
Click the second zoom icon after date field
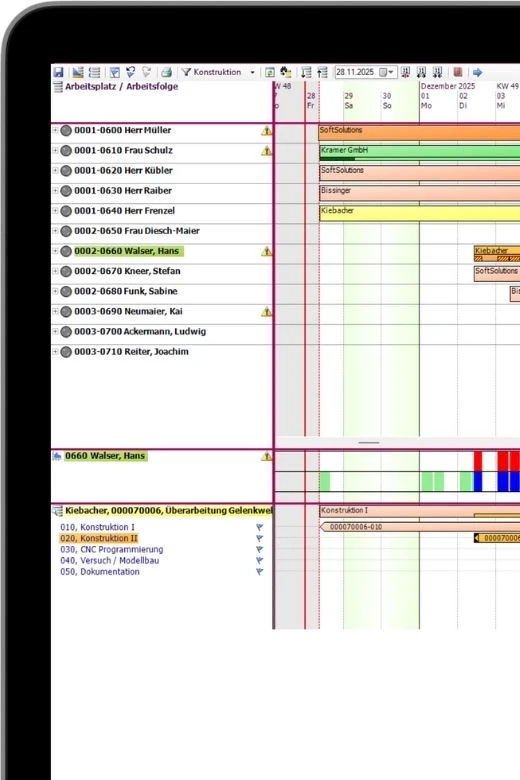pyautogui.click(x=421, y=72)
